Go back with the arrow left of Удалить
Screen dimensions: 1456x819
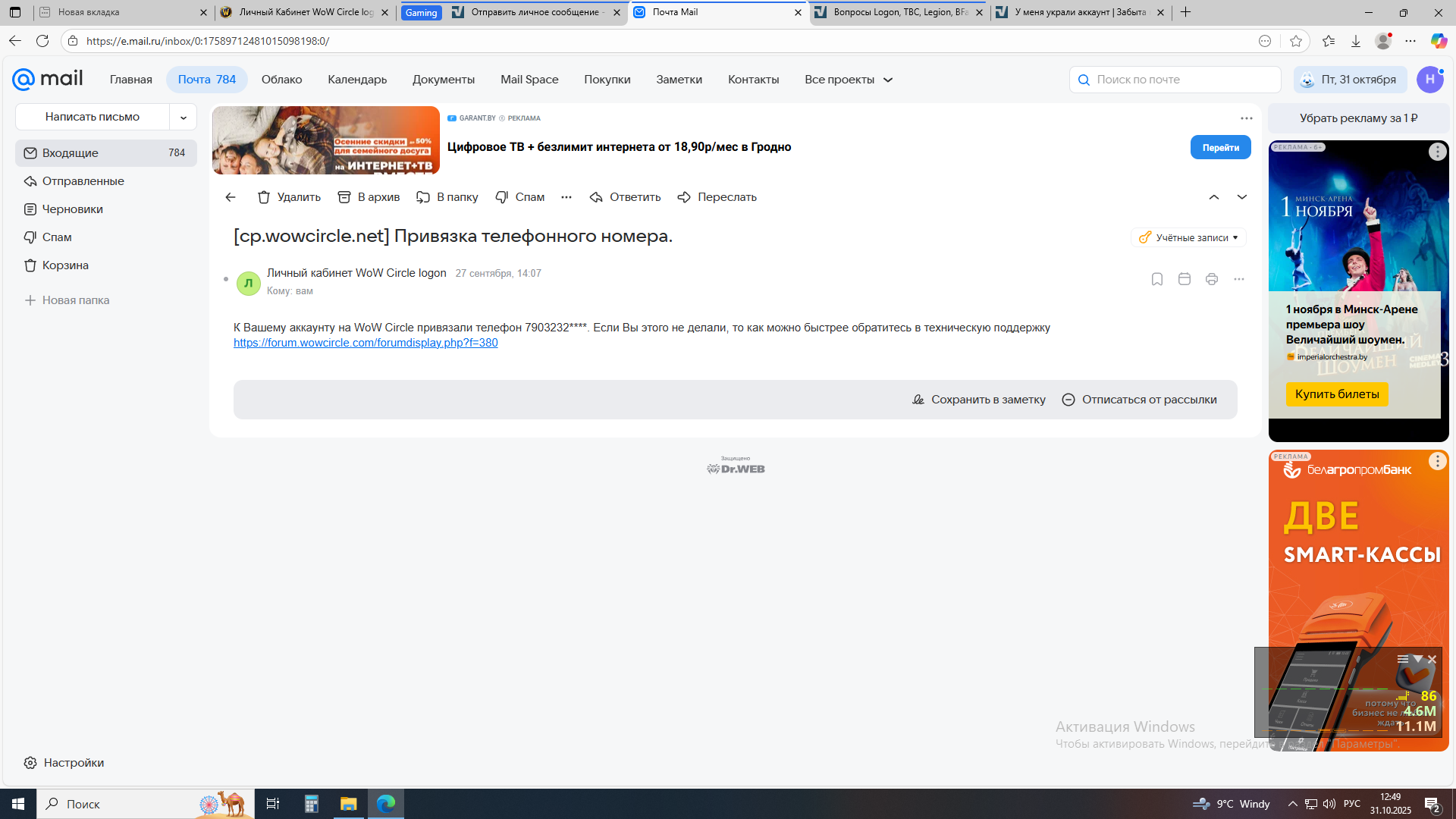pos(231,197)
